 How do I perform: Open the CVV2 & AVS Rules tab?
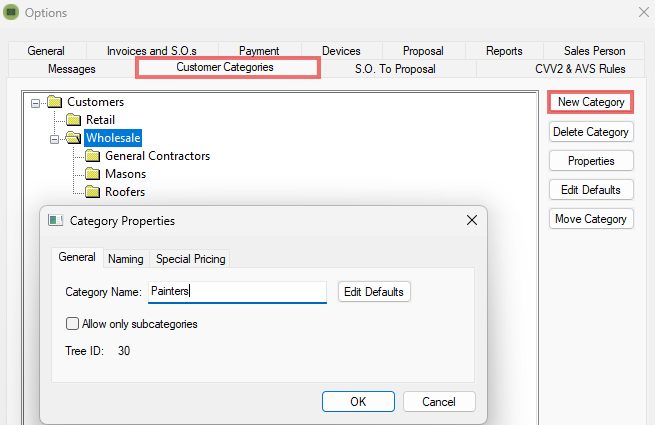565,69
